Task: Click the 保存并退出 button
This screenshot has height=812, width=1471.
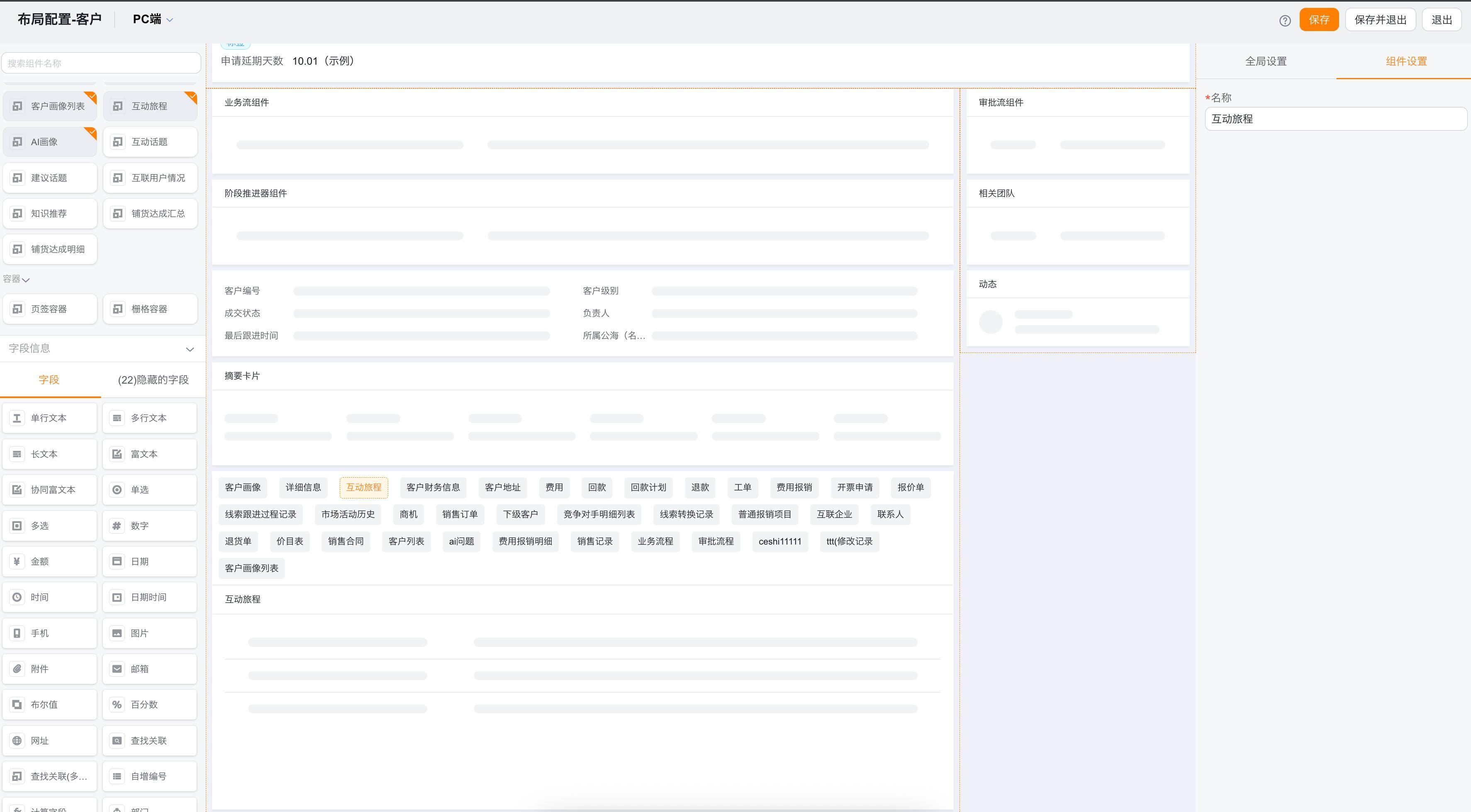Action: tap(1380, 20)
